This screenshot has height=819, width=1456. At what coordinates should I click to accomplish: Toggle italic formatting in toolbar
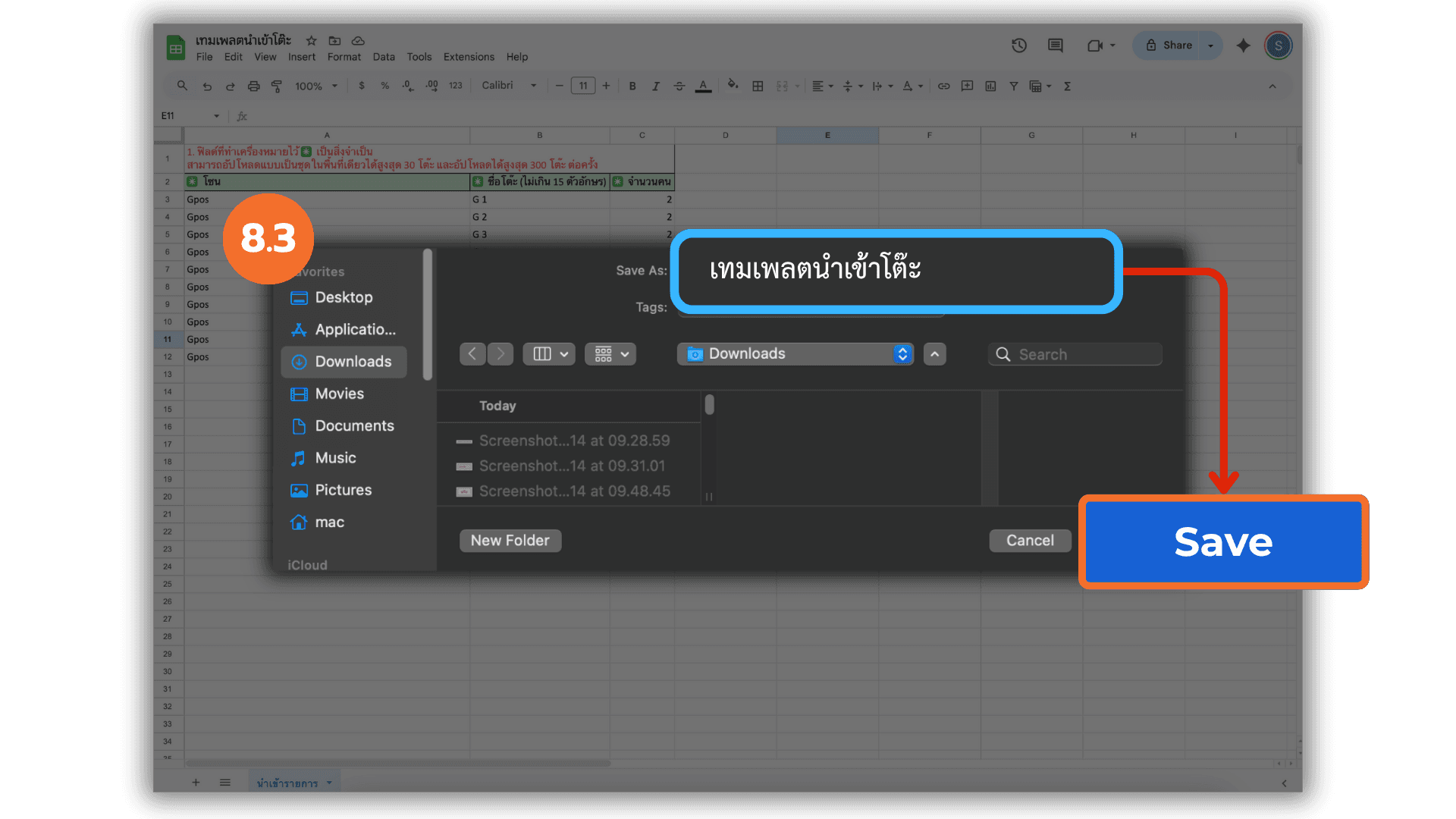click(655, 86)
